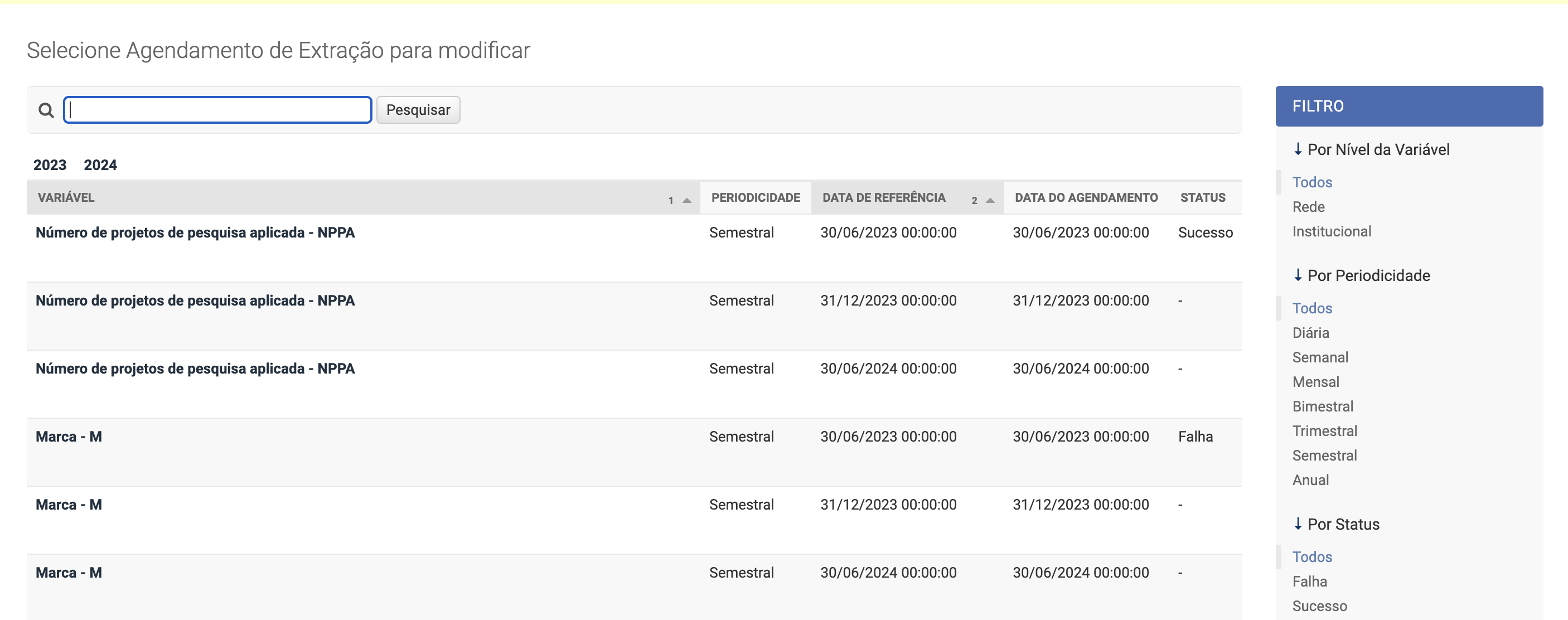
Task: Click the Pesquisar button
Action: [x=418, y=109]
